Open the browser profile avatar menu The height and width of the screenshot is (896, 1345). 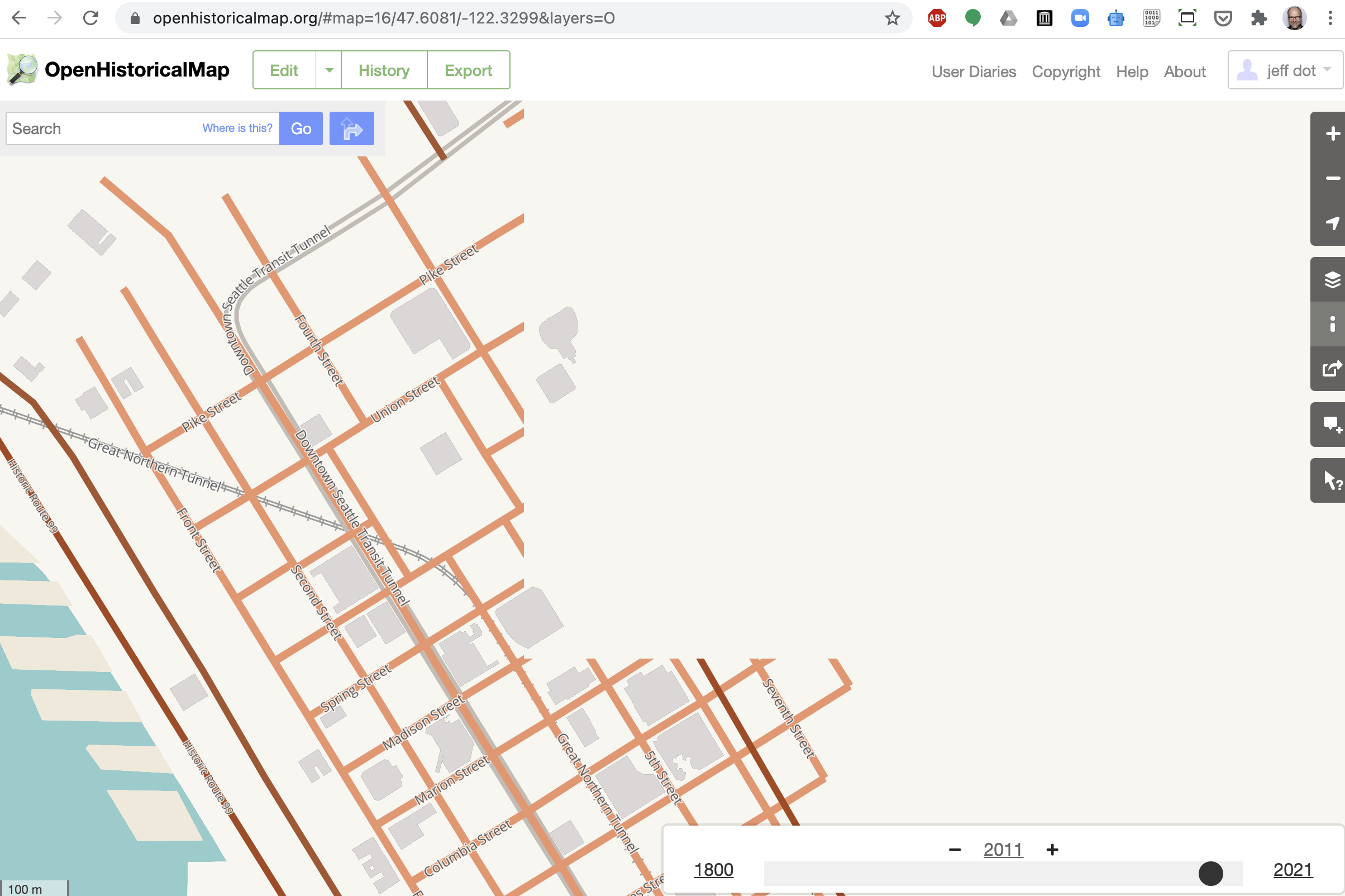1295,18
